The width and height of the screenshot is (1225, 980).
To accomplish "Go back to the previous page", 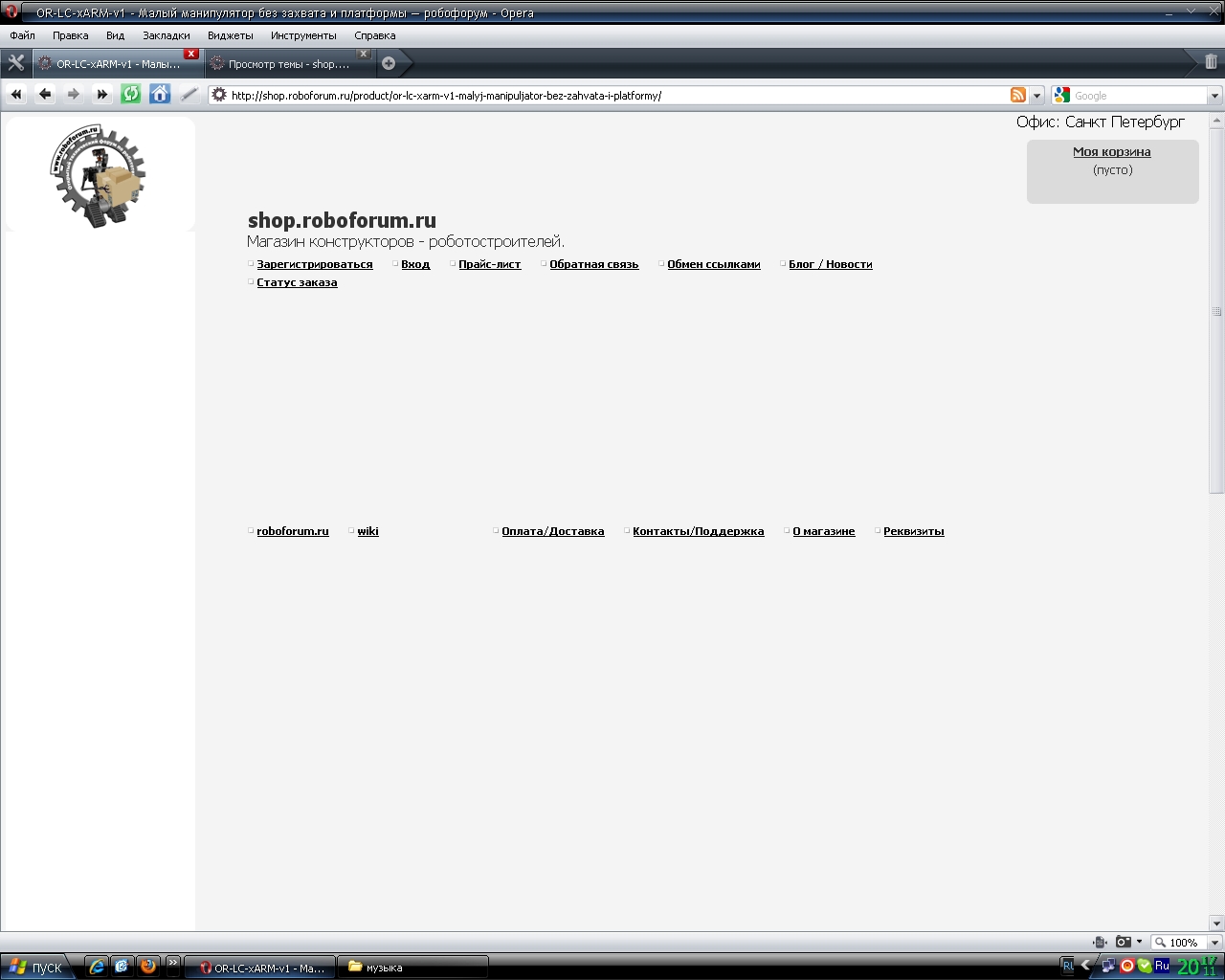I will click(x=45, y=95).
